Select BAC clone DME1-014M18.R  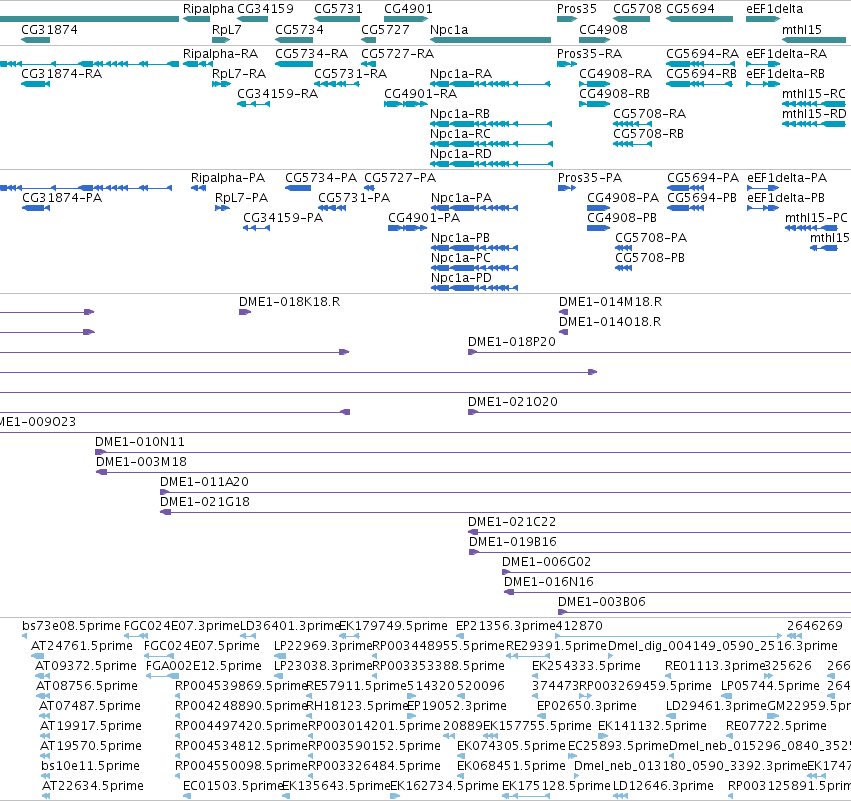point(610,302)
